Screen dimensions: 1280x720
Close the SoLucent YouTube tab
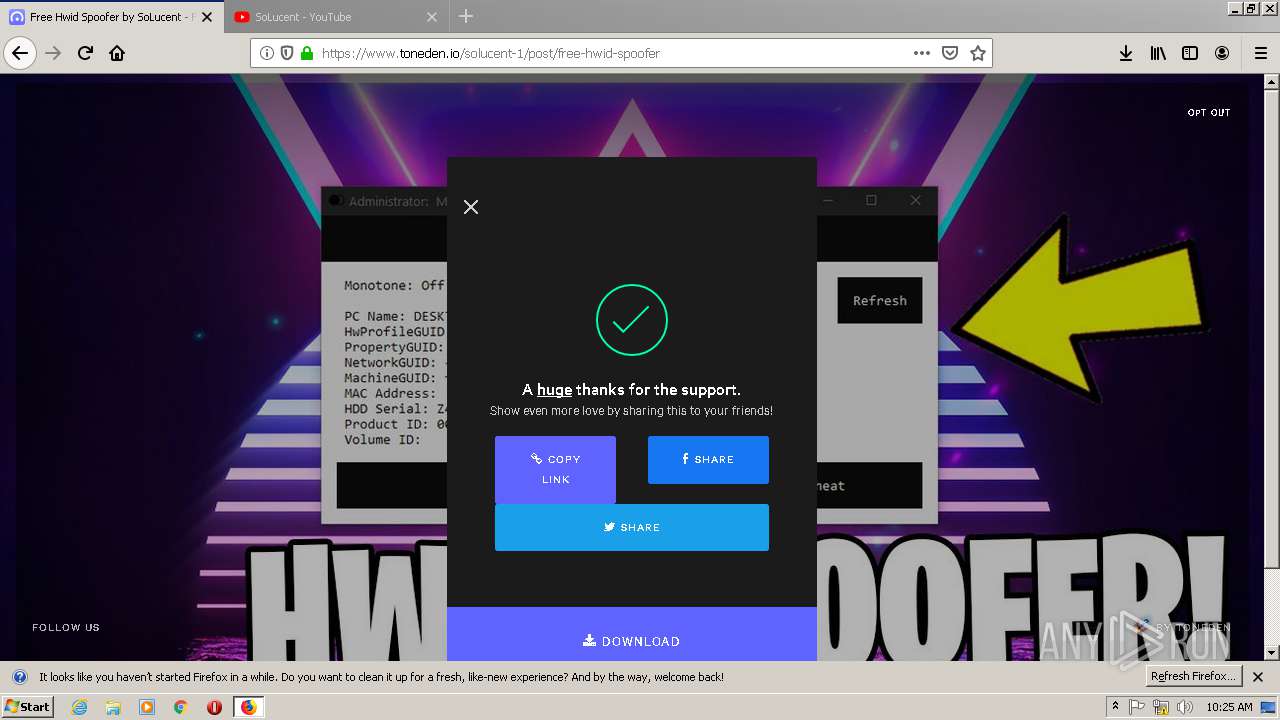(432, 17)
